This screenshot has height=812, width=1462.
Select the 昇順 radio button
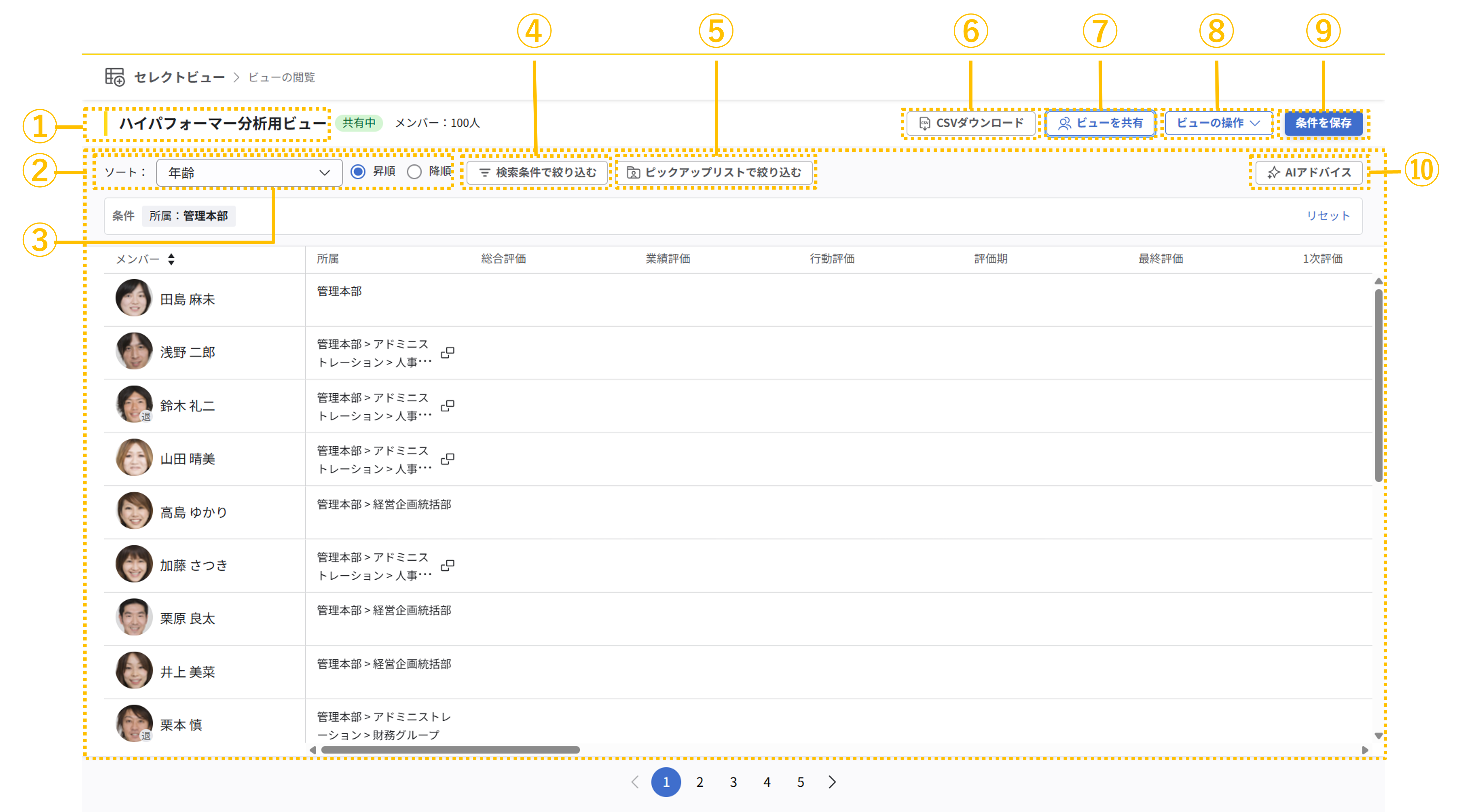(x=358, y=172)
